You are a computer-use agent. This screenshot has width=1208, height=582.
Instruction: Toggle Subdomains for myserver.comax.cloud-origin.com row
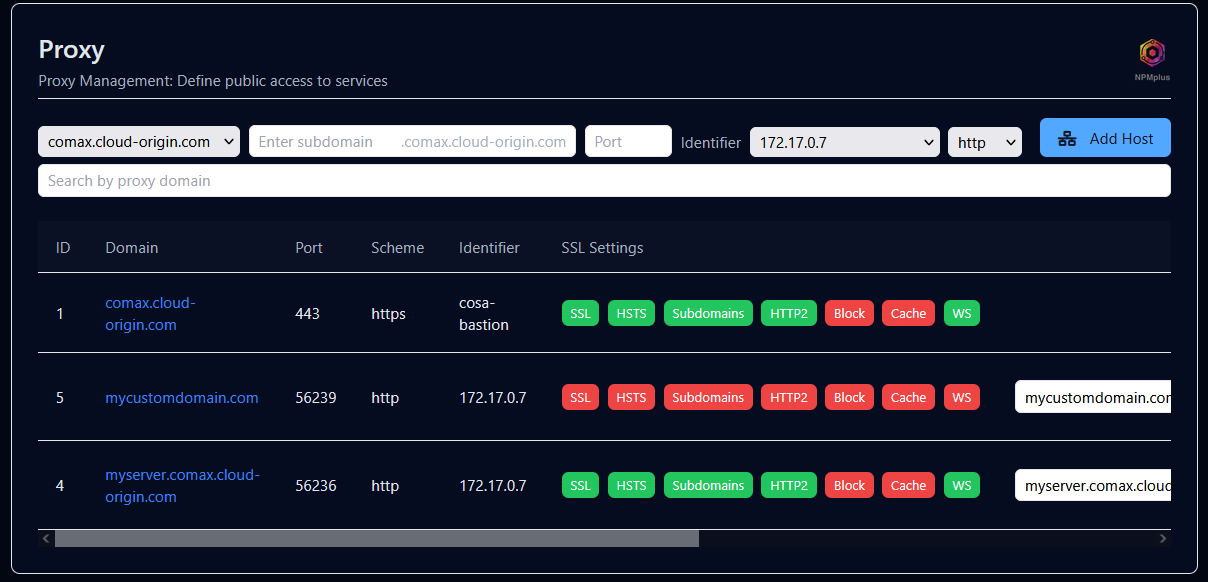coord(708,485)
